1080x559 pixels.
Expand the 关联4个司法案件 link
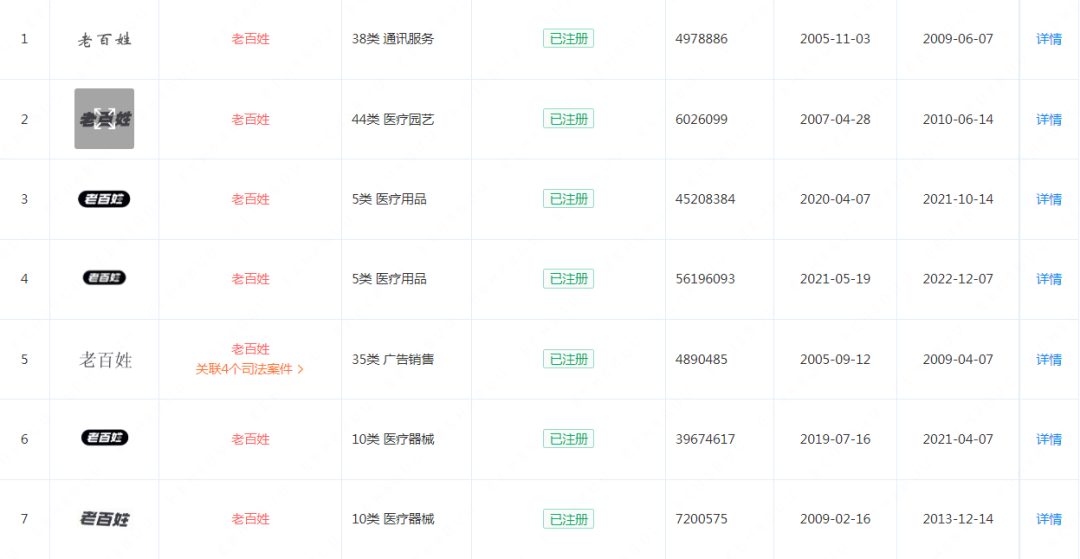(x=250, y=369)
